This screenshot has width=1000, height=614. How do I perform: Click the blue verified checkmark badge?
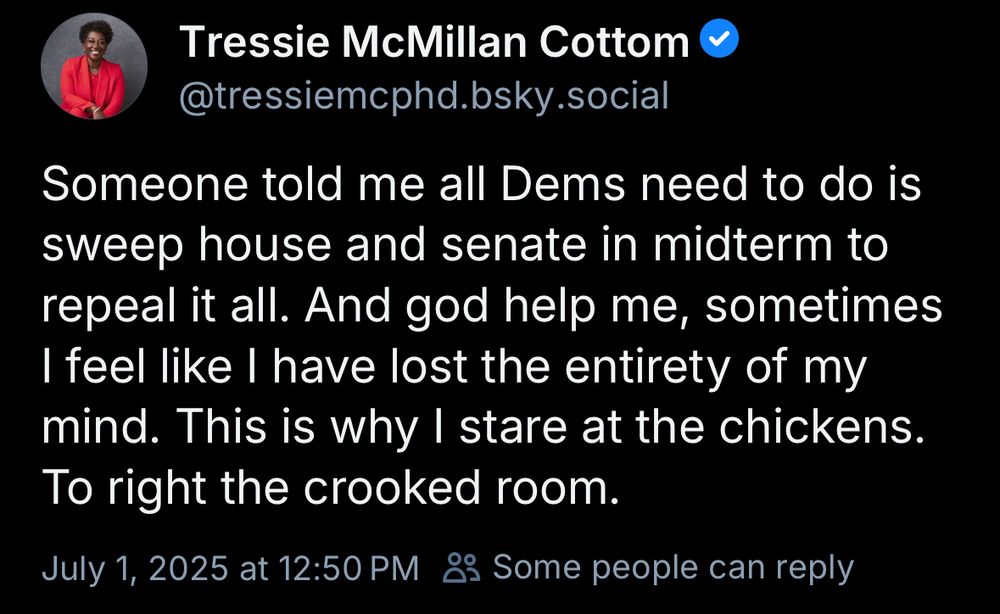(720, 42)
